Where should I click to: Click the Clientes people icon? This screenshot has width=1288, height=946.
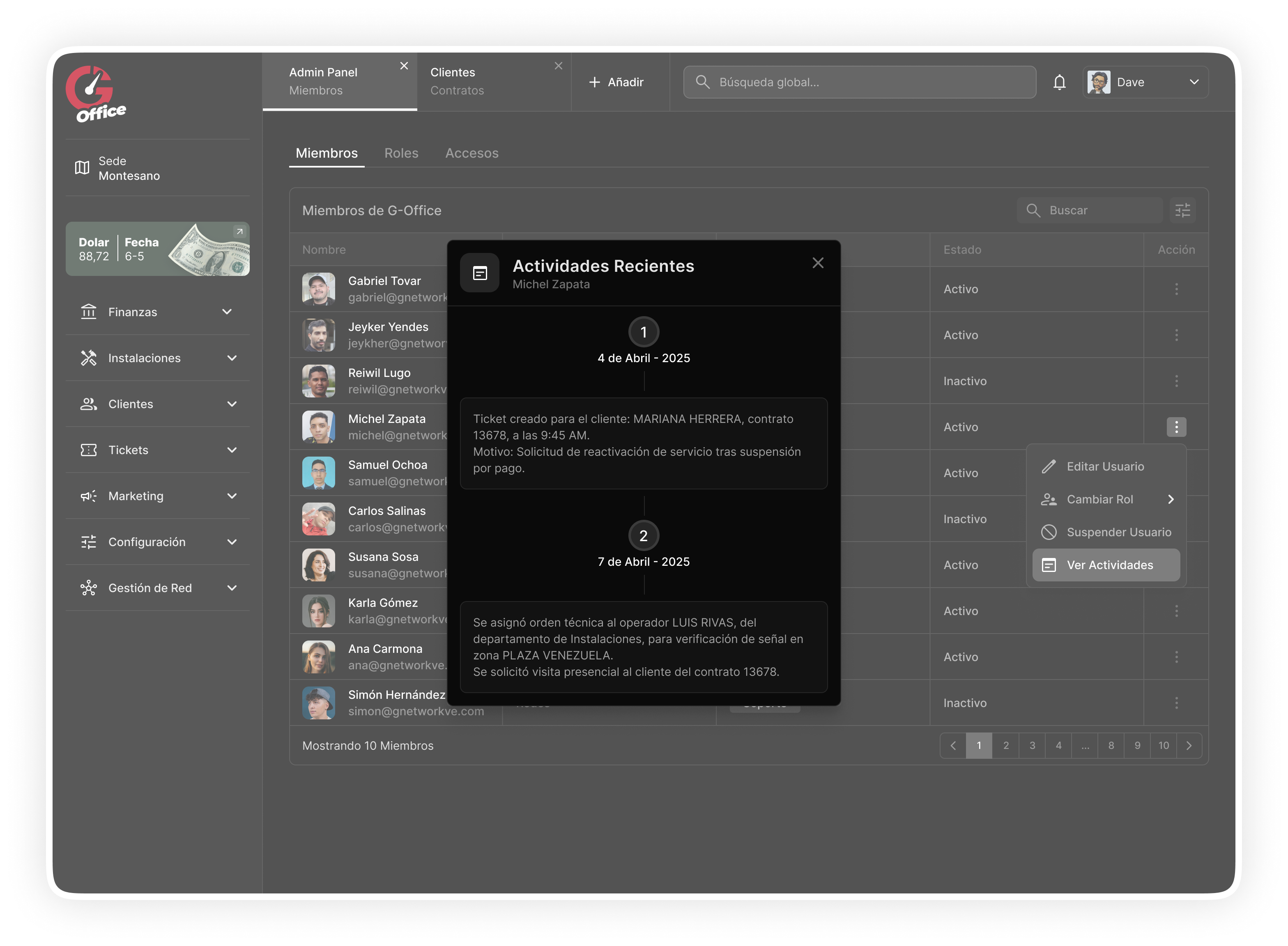(89, 404)
